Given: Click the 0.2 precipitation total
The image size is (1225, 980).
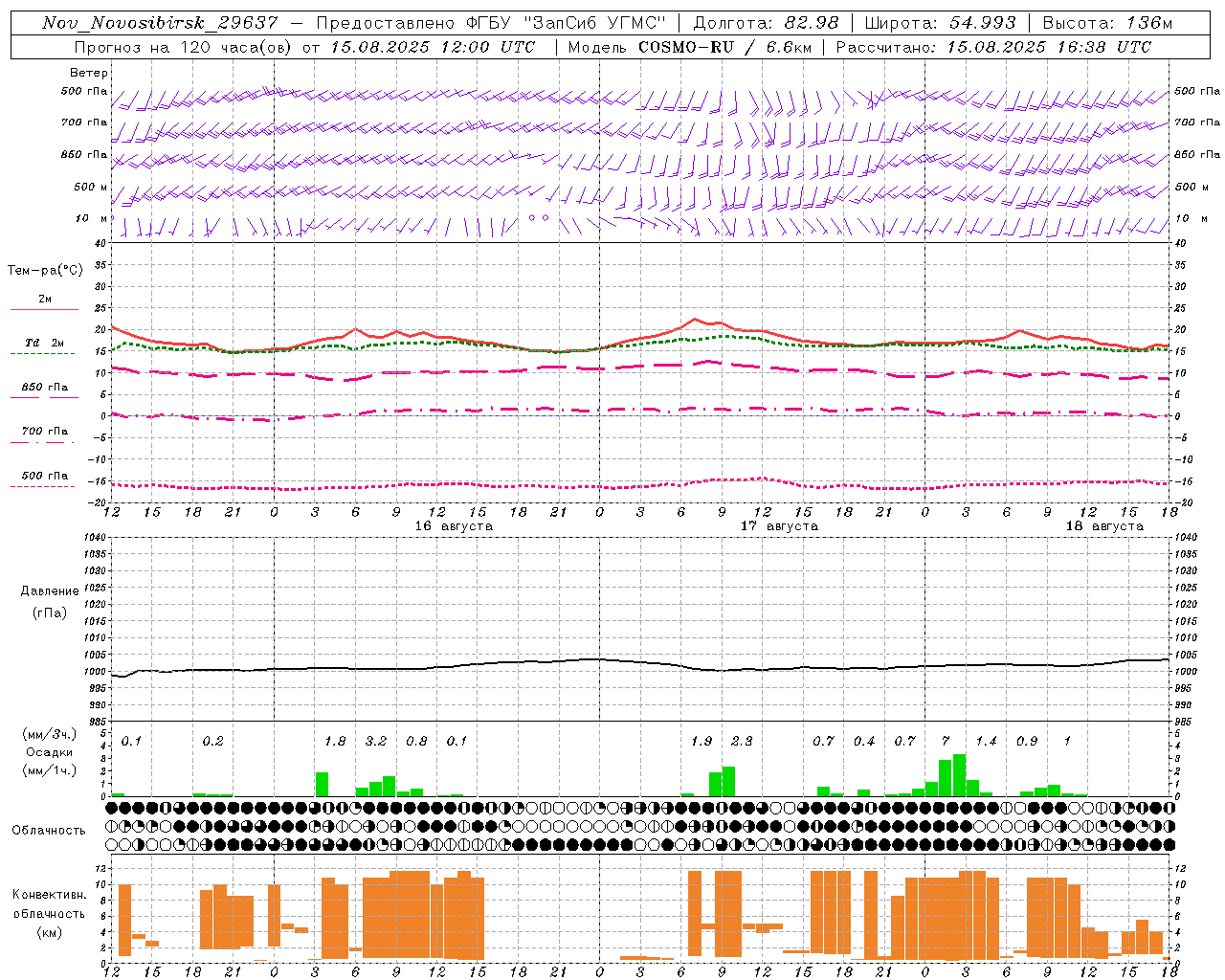Looking at the screenshot, I should [x=212, y=742].
